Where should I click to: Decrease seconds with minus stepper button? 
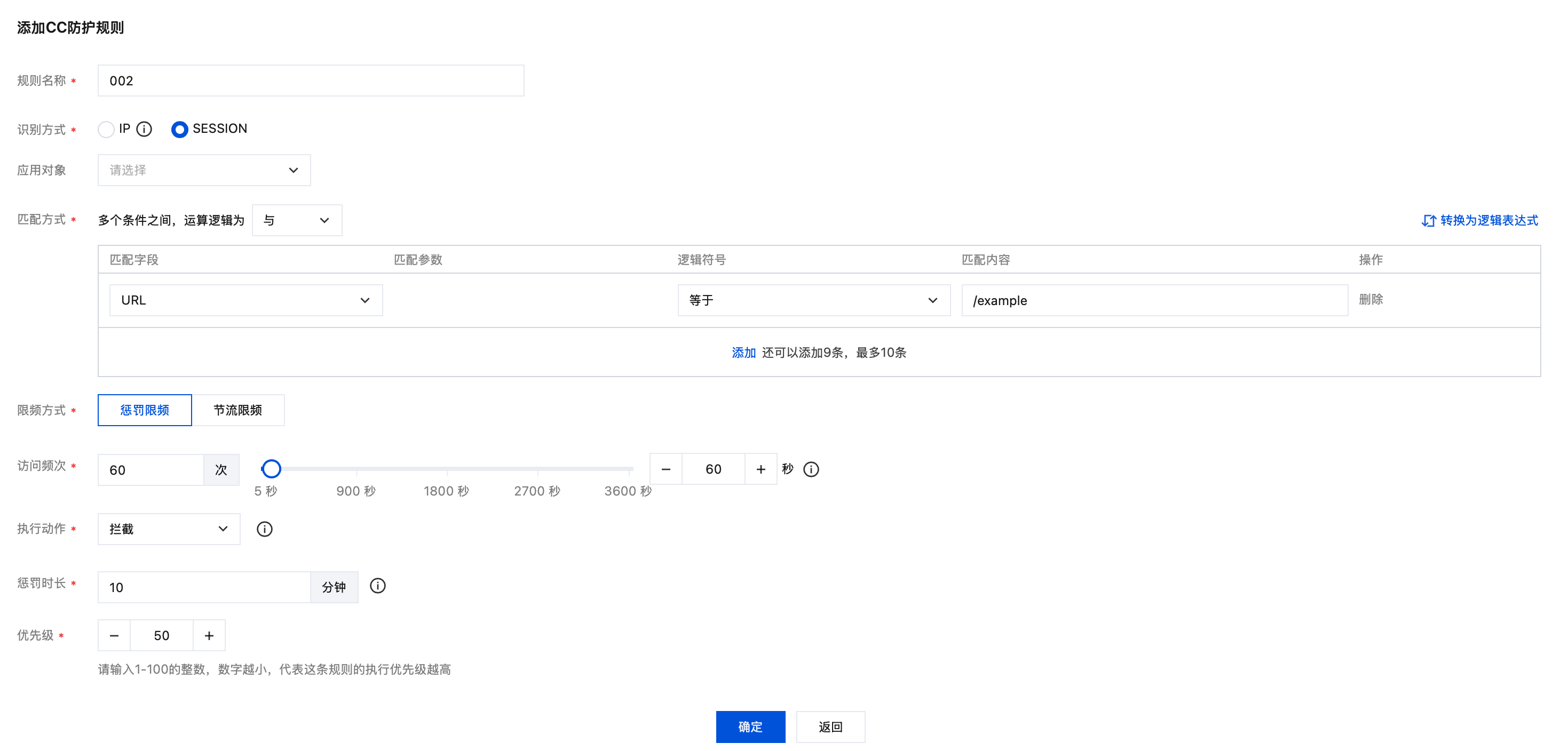[666, 469]
